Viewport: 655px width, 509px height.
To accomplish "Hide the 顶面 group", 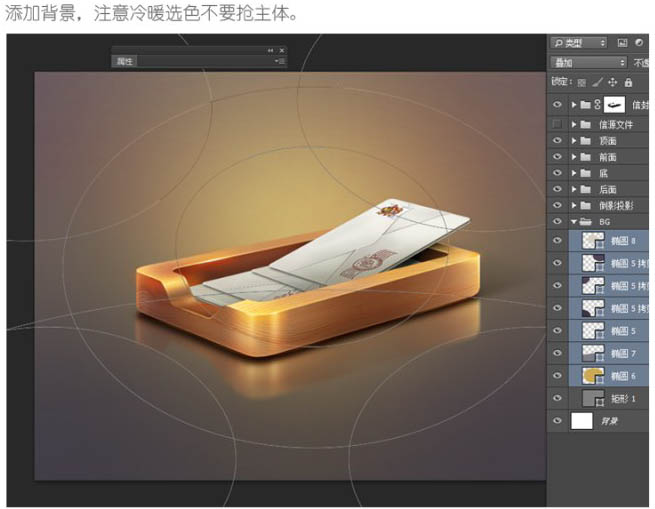I will click(x=557, y=140).
